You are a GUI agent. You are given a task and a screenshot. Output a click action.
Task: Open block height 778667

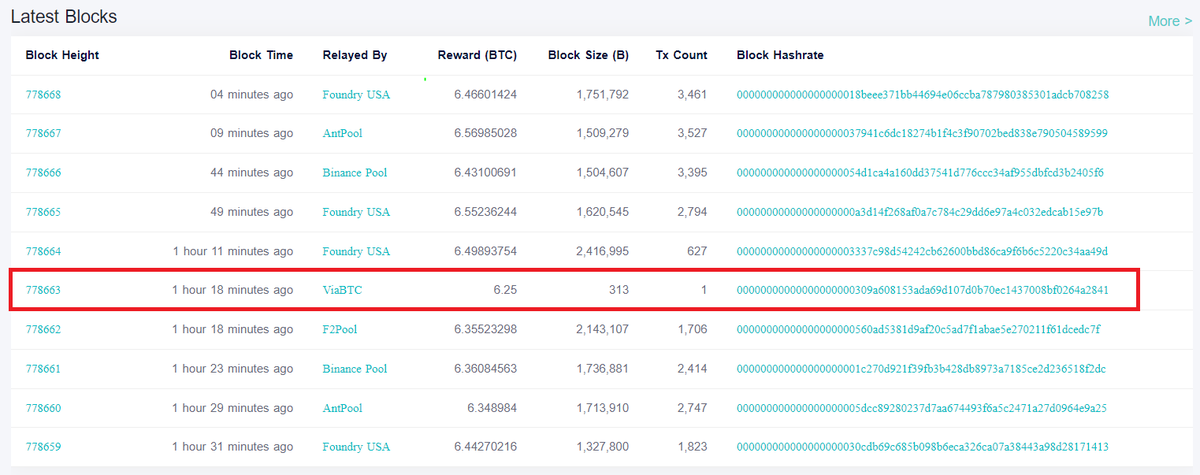[x=43, y=134]
